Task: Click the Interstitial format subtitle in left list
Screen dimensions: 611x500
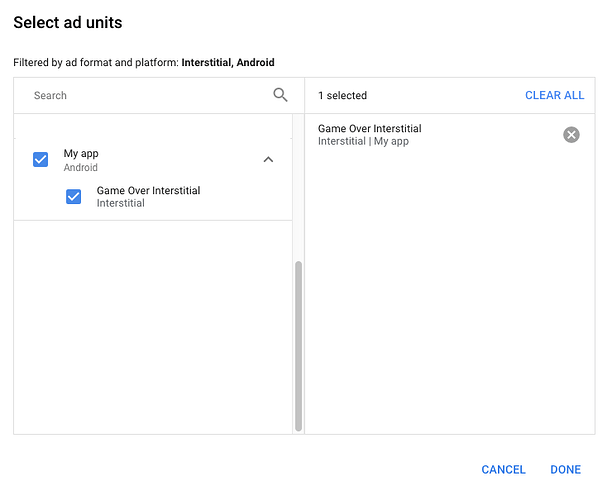Action: click(x=120, y=203)
